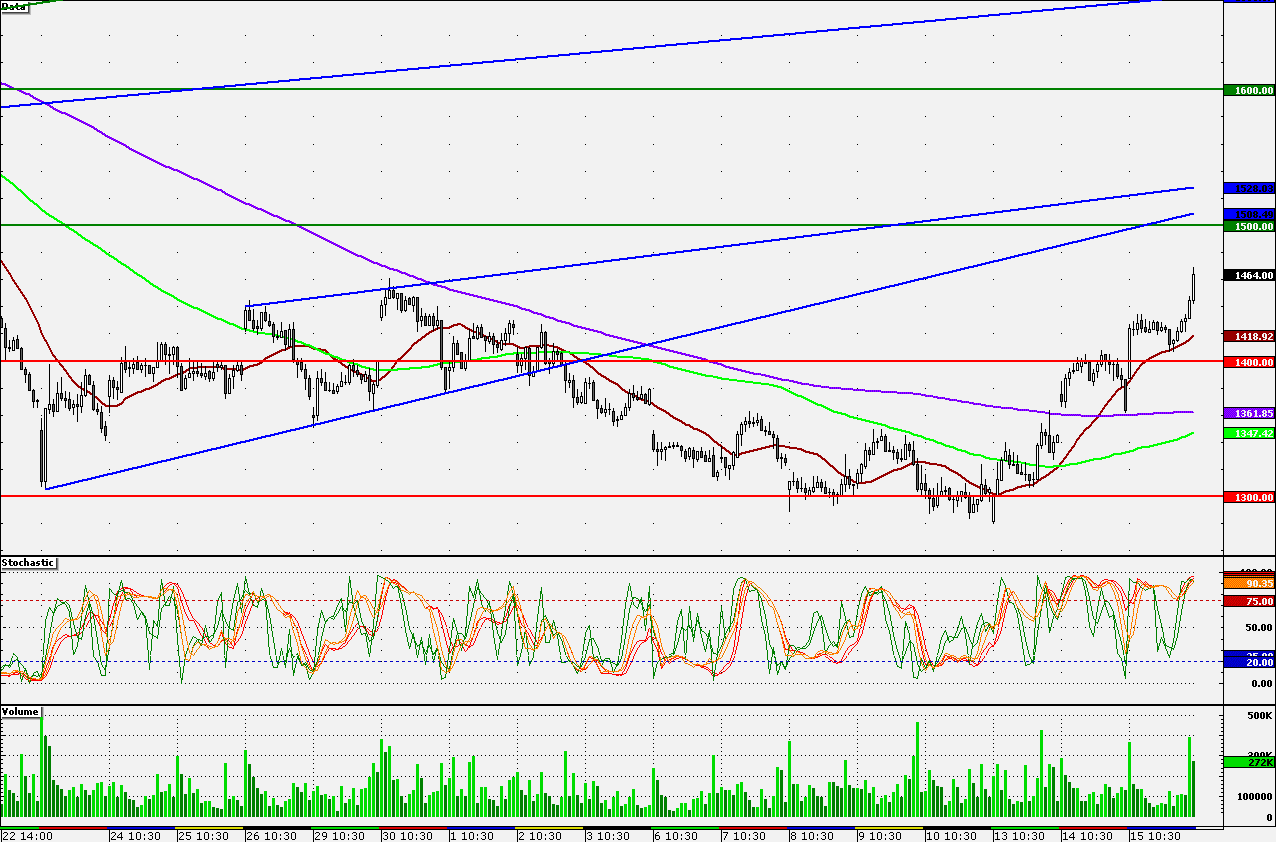Click the 8 10:30 time axis label
Viewport: 1276px width, 842px height.
[812, 835]
